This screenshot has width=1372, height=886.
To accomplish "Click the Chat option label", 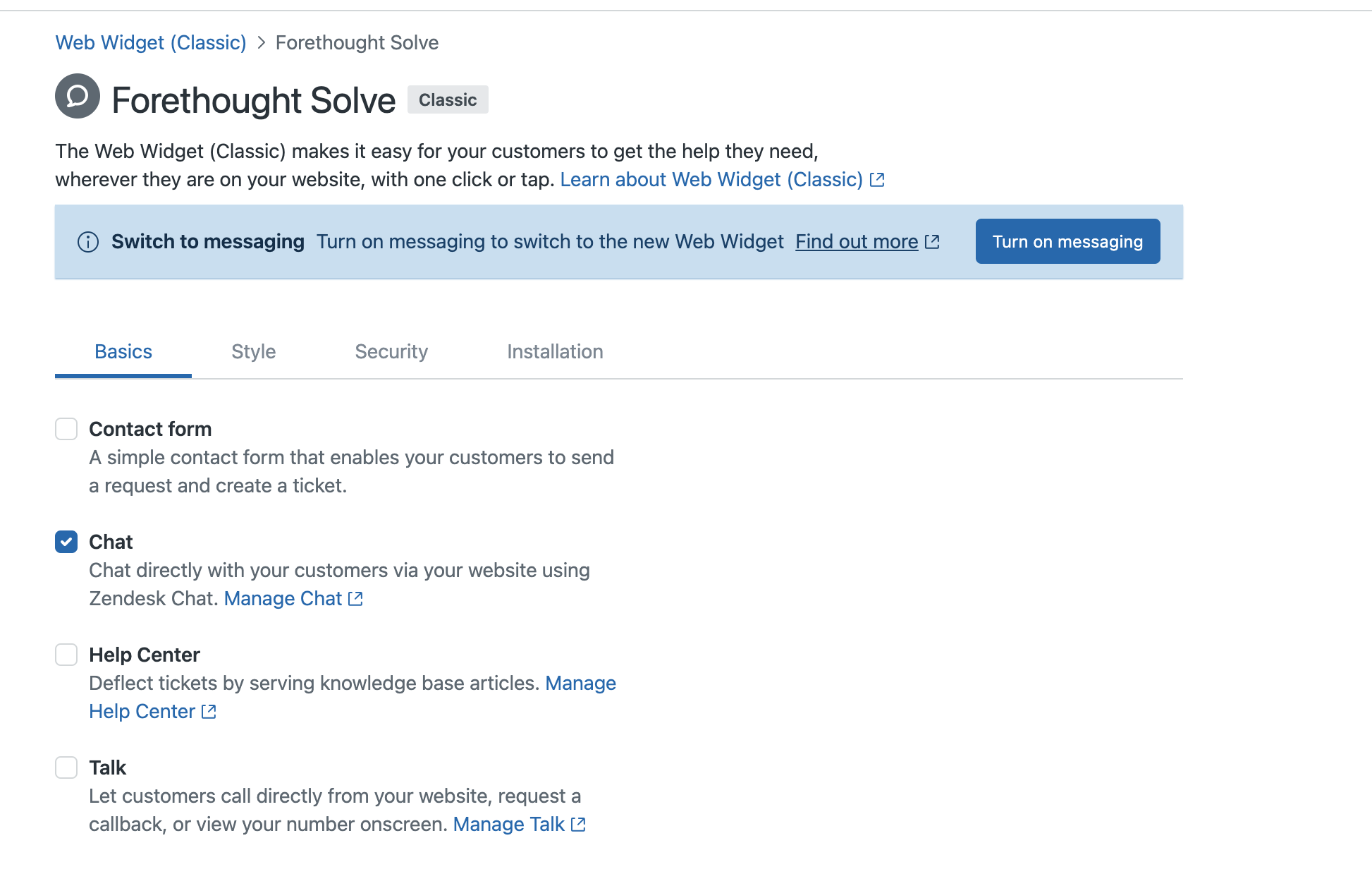I will (x=111, y=542).
